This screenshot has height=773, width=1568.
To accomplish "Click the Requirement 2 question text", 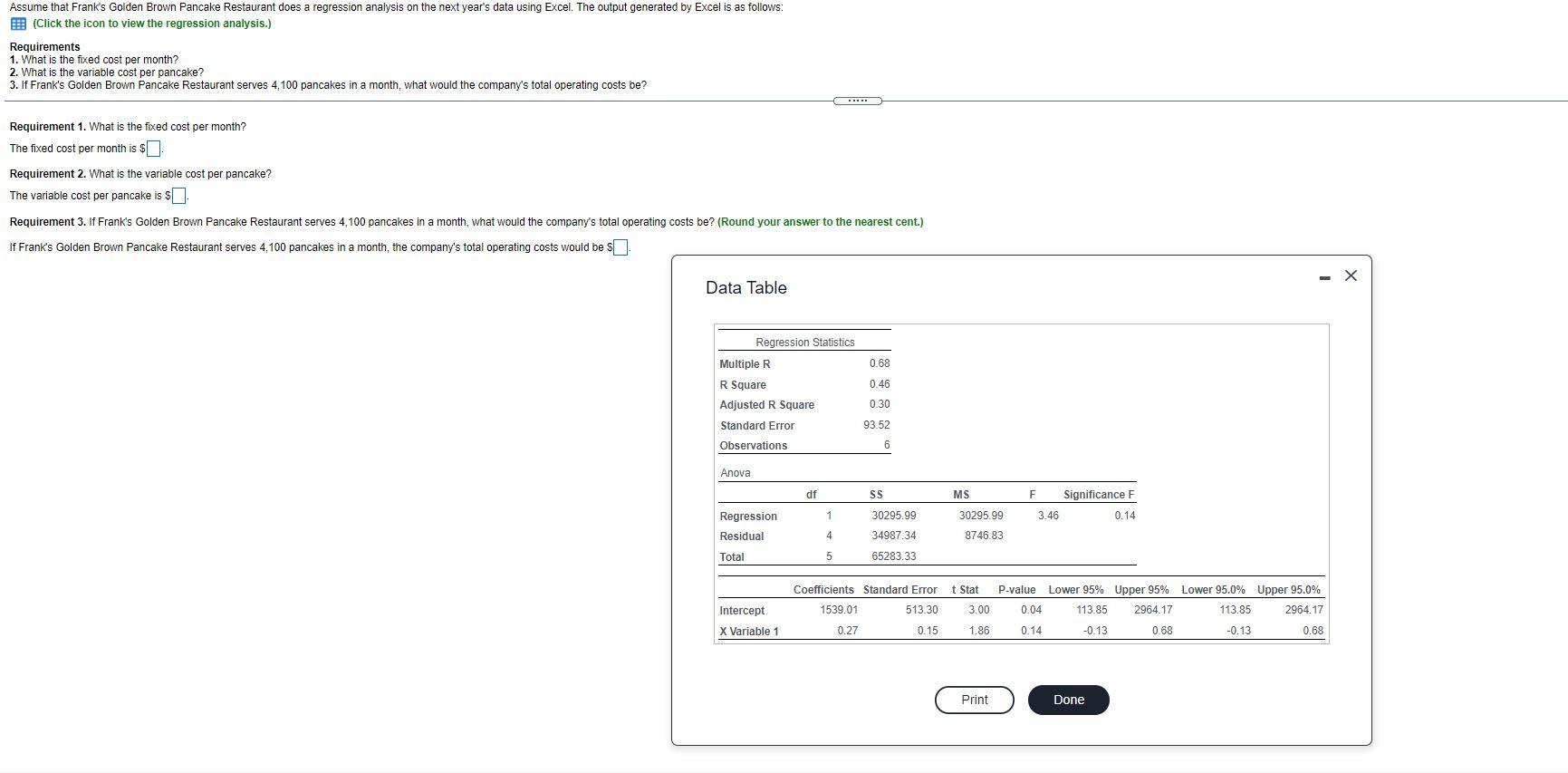I will coord(180,174).
